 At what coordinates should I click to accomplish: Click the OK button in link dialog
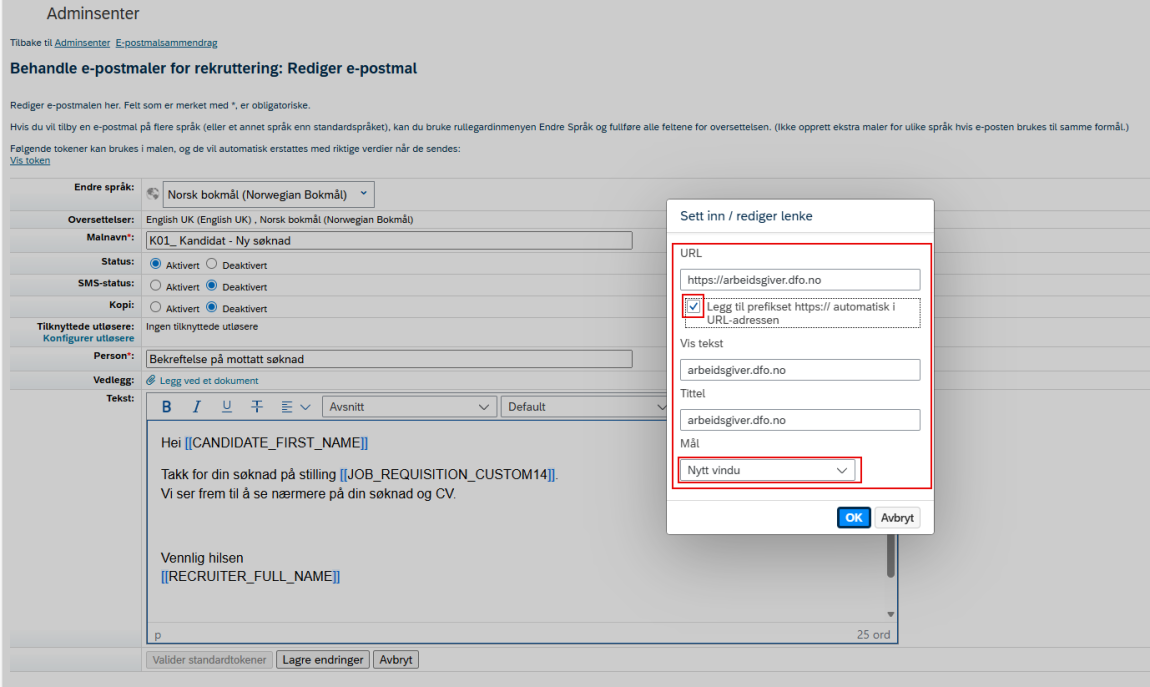pos(854,518)
